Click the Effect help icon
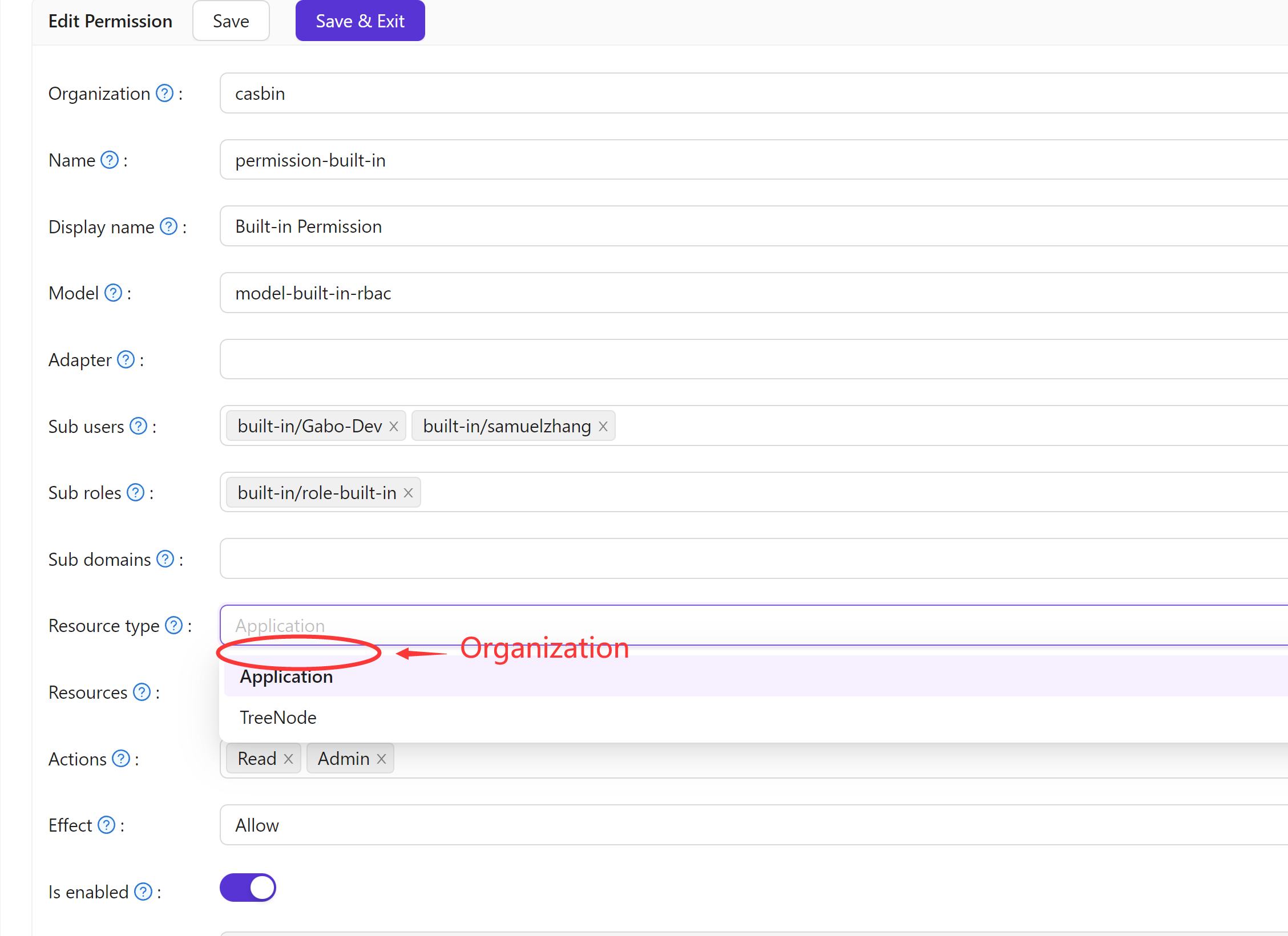This screenshot has height=936, width=1288. [x=106, y=825]
